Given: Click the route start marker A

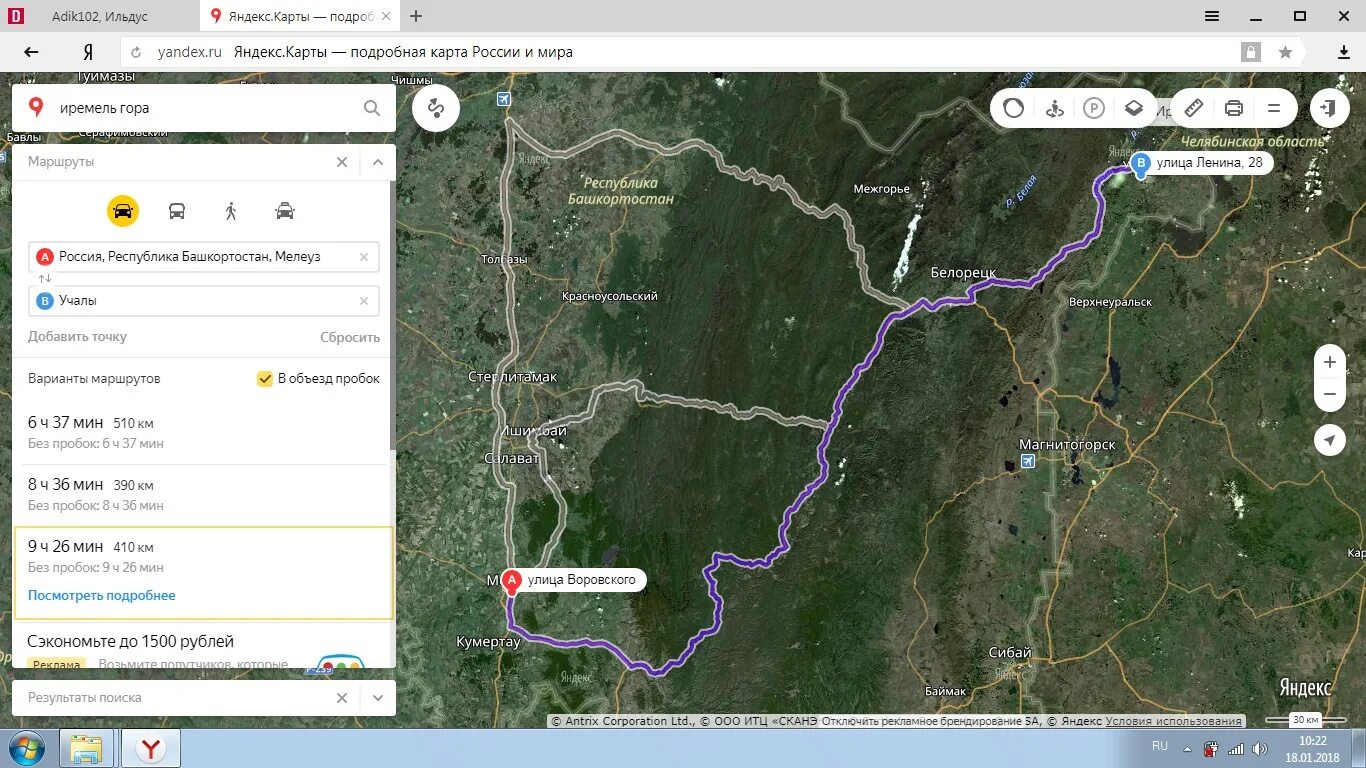Looking at the screenshot, I should tap(512, 582).
